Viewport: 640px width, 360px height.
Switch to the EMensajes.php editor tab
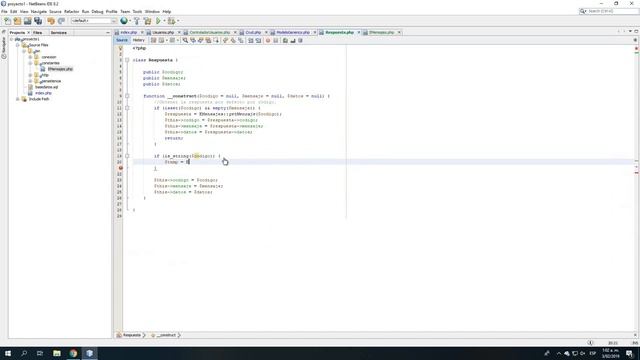coord(382,32)
